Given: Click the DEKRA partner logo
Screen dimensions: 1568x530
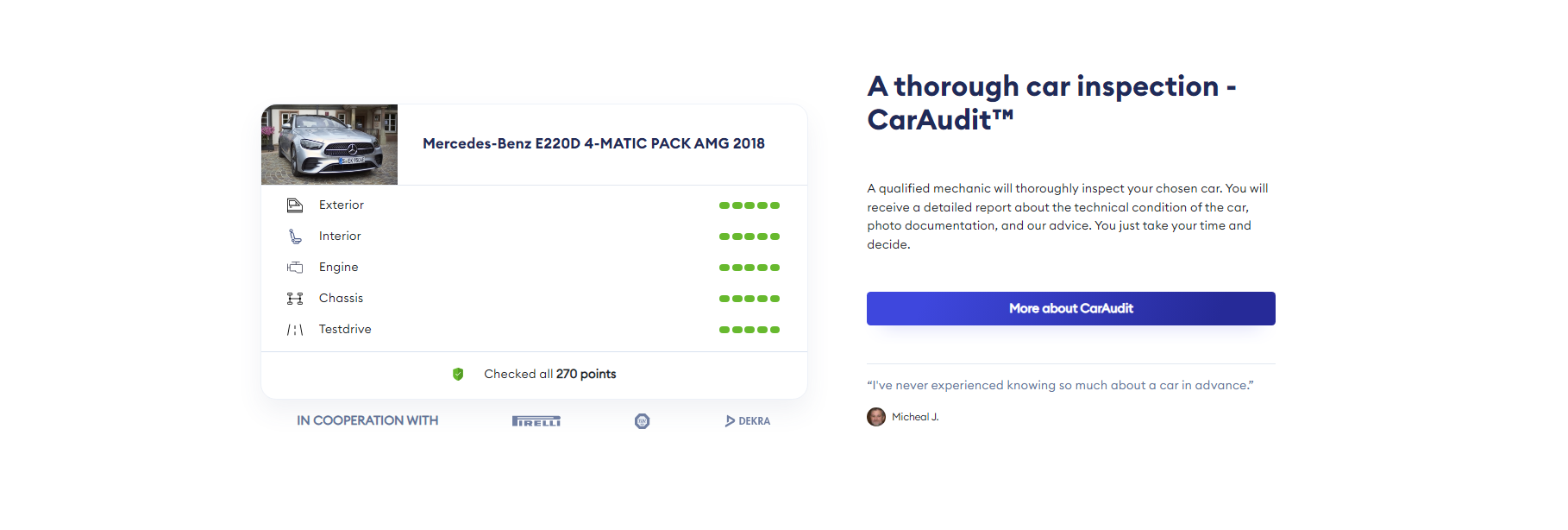Looking at the screenshot, I should click(748, 421).
